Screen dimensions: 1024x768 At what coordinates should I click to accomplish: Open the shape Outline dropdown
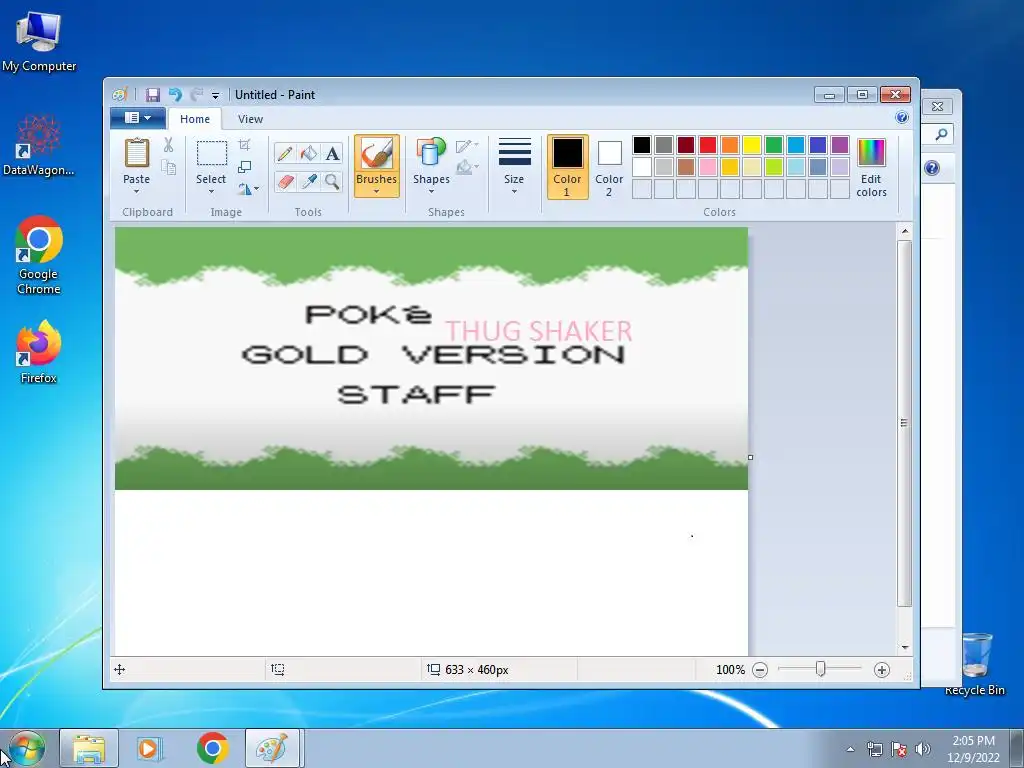coord(468,146)
